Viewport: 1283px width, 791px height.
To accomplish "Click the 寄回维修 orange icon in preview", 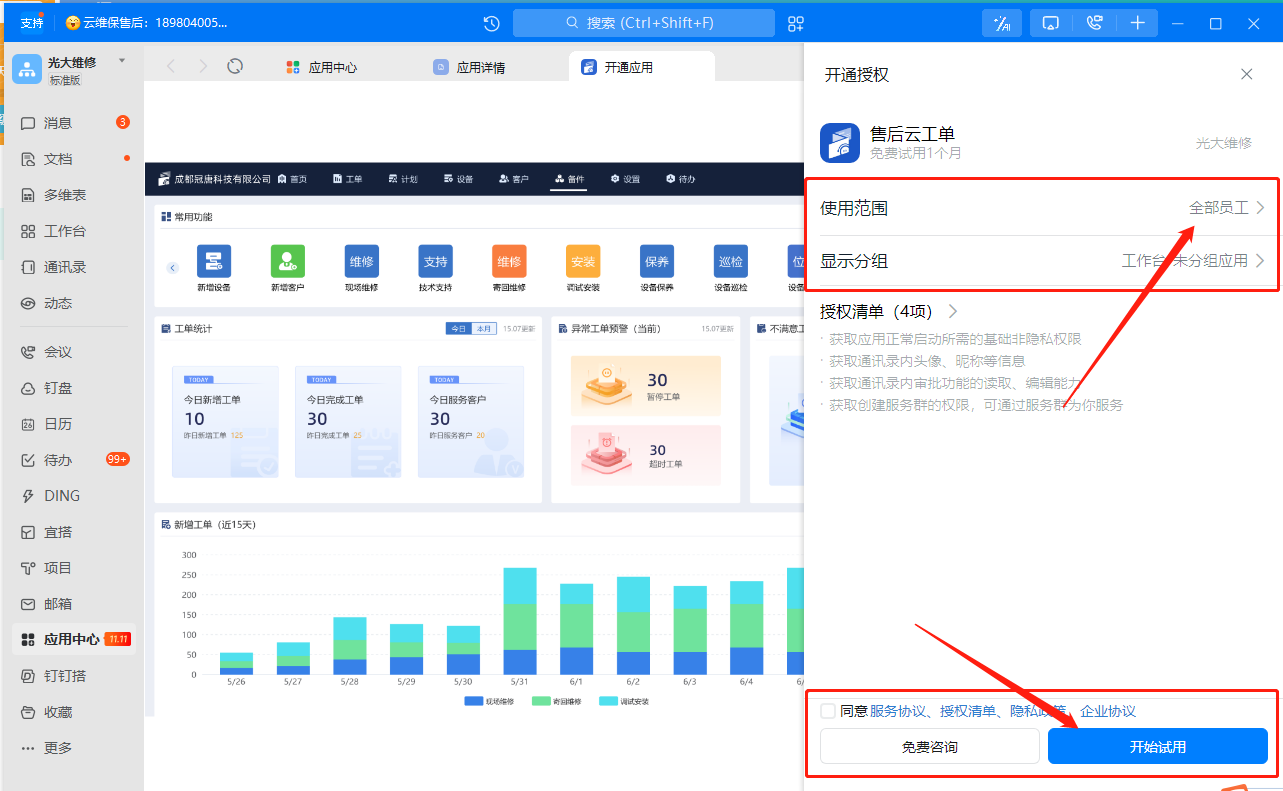I will pos(509,261).
